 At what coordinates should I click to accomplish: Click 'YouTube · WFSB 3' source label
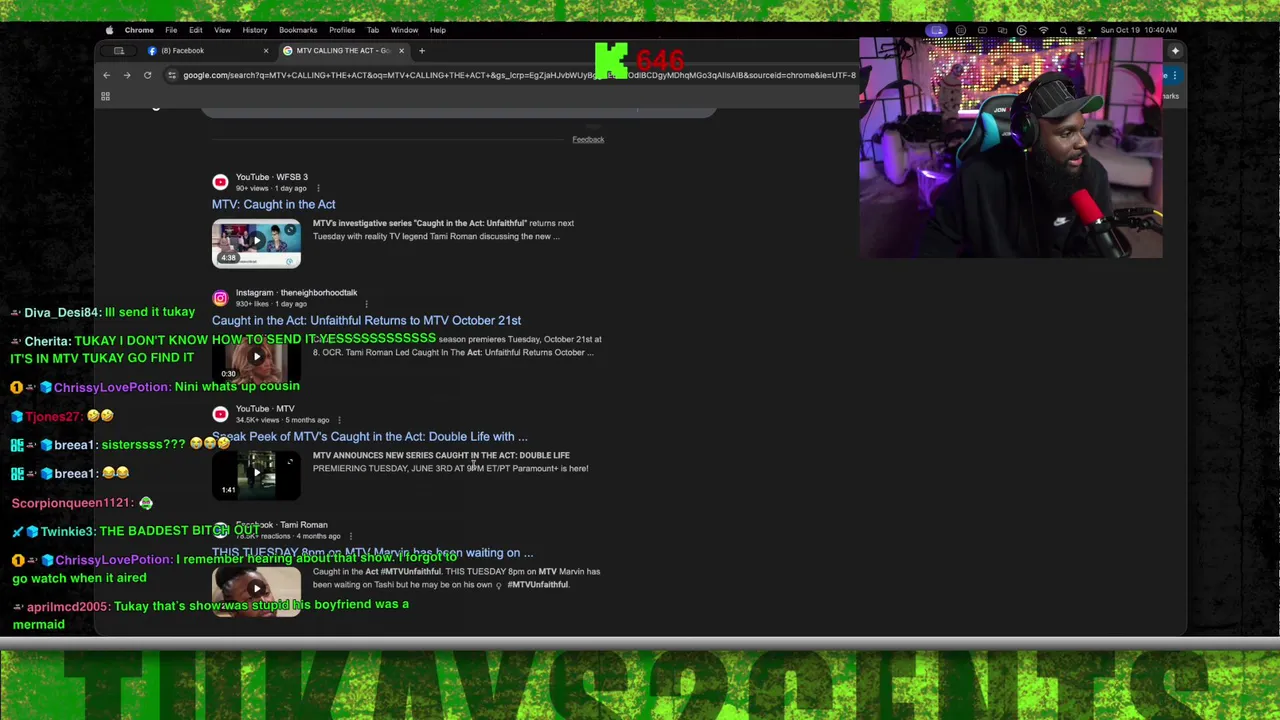272,177
